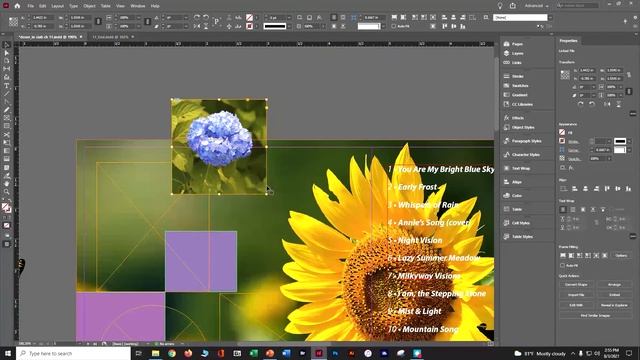
Task: Open the rotation angle dropdown in Control bar
Action: point(186,18)
